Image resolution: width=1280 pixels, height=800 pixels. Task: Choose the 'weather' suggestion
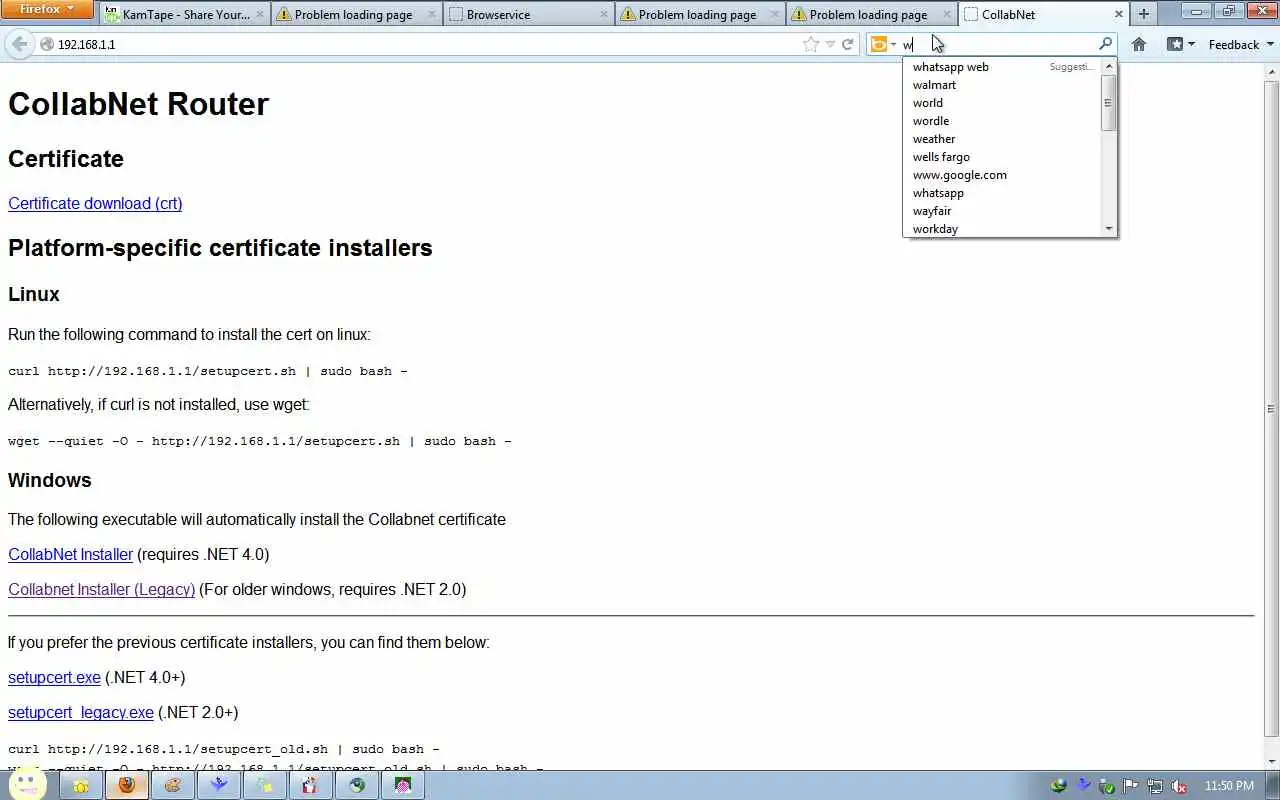tap(1002, 139)
